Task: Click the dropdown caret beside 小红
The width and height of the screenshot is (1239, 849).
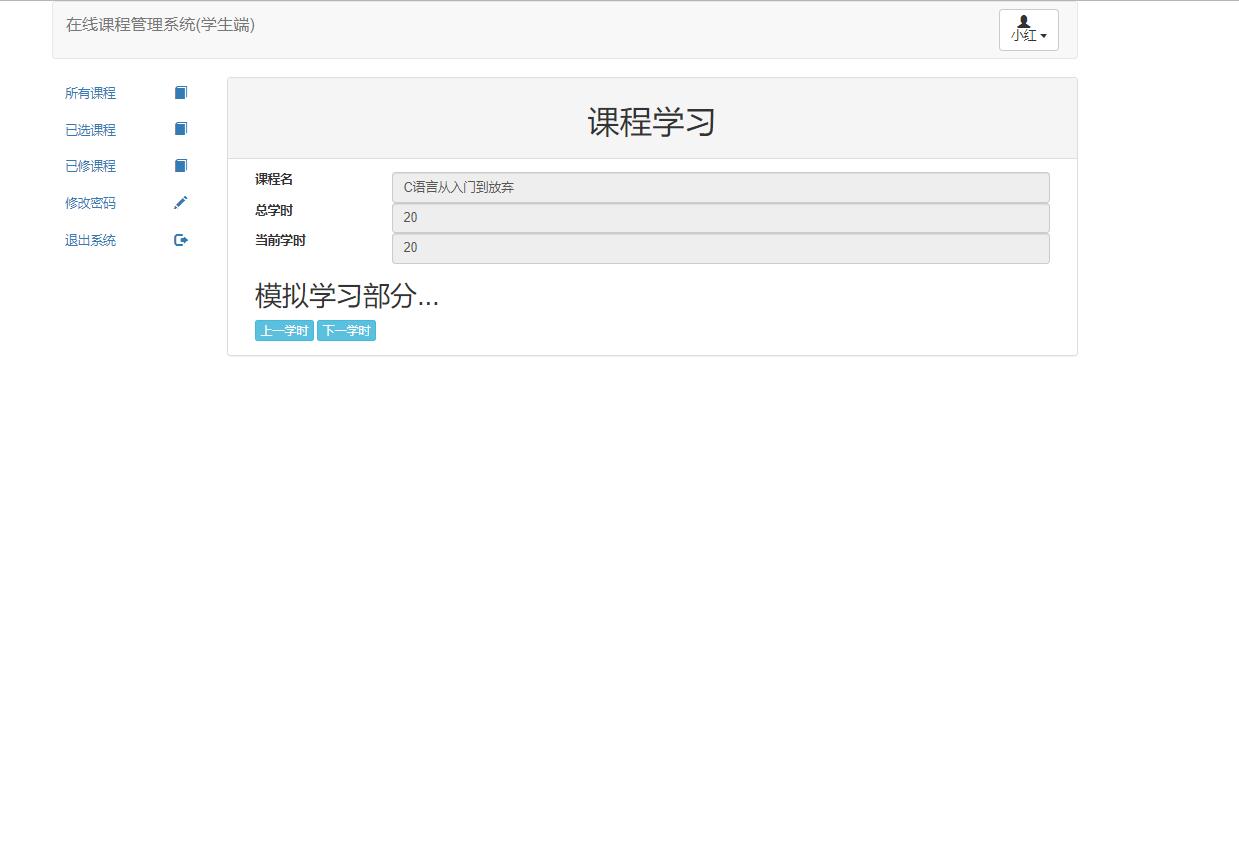Action: coord(1045,36)
